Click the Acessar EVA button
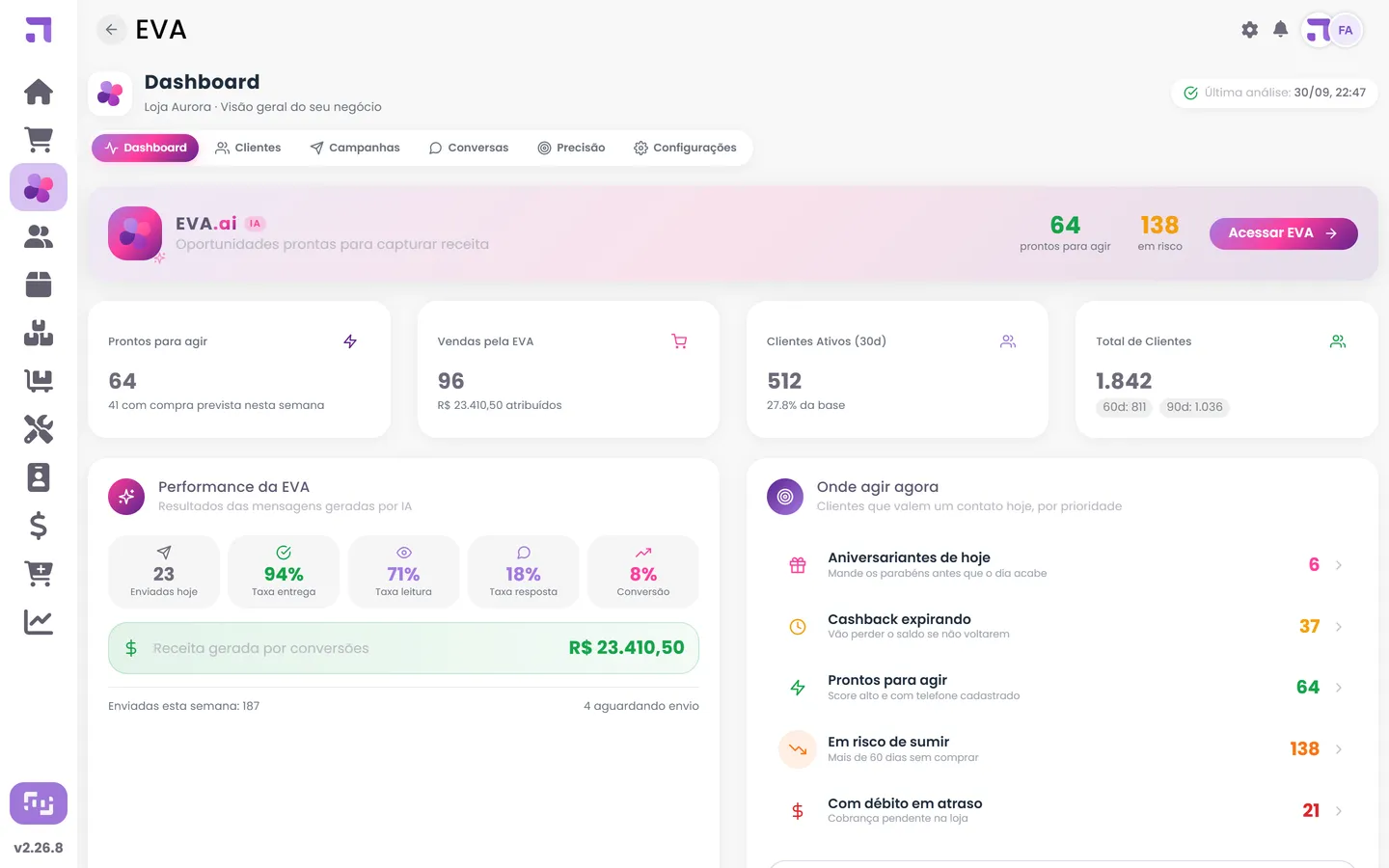 click(x=1283, y=233)
